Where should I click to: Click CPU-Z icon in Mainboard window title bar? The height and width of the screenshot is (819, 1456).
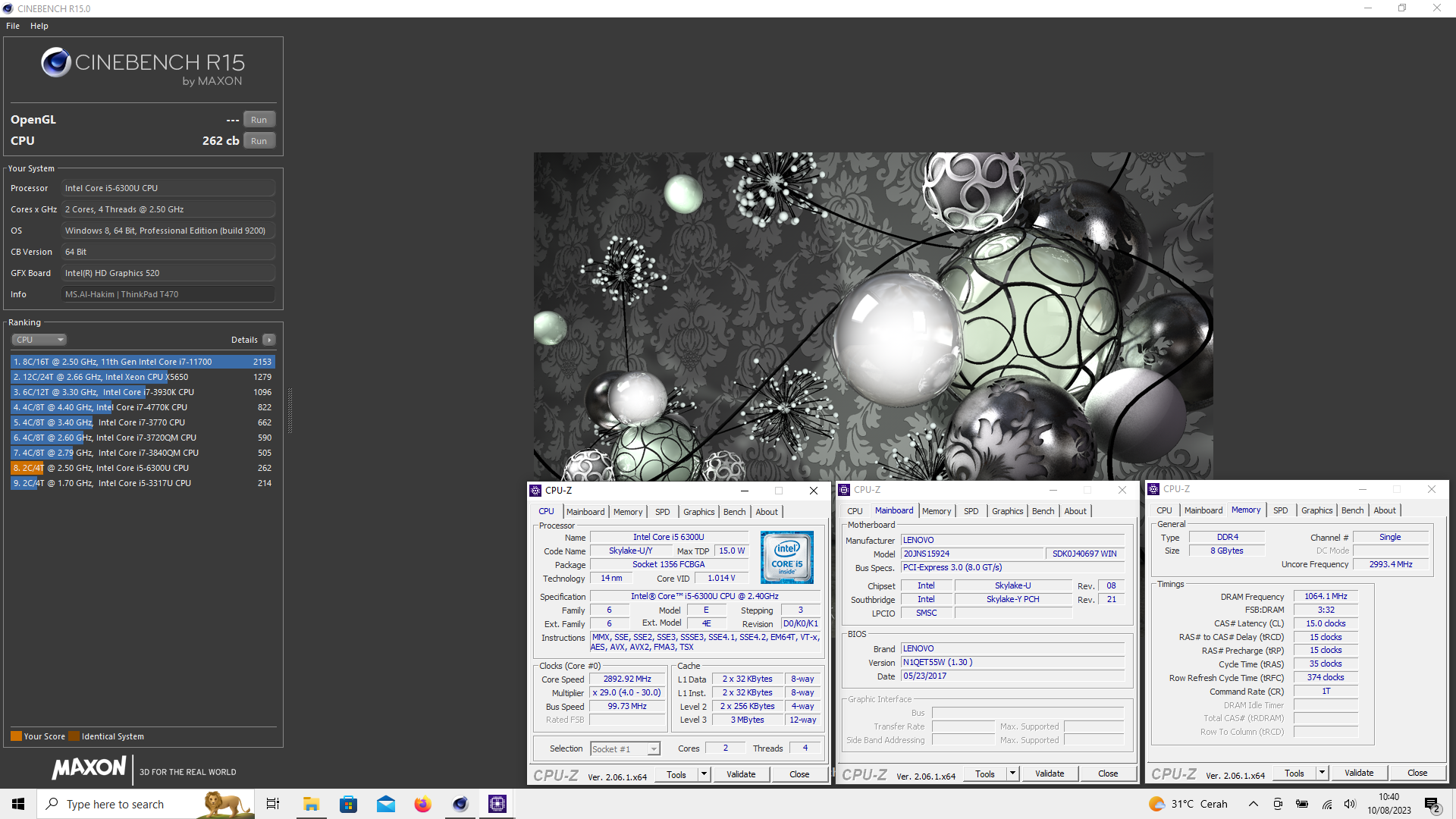[x=844, y=490]
